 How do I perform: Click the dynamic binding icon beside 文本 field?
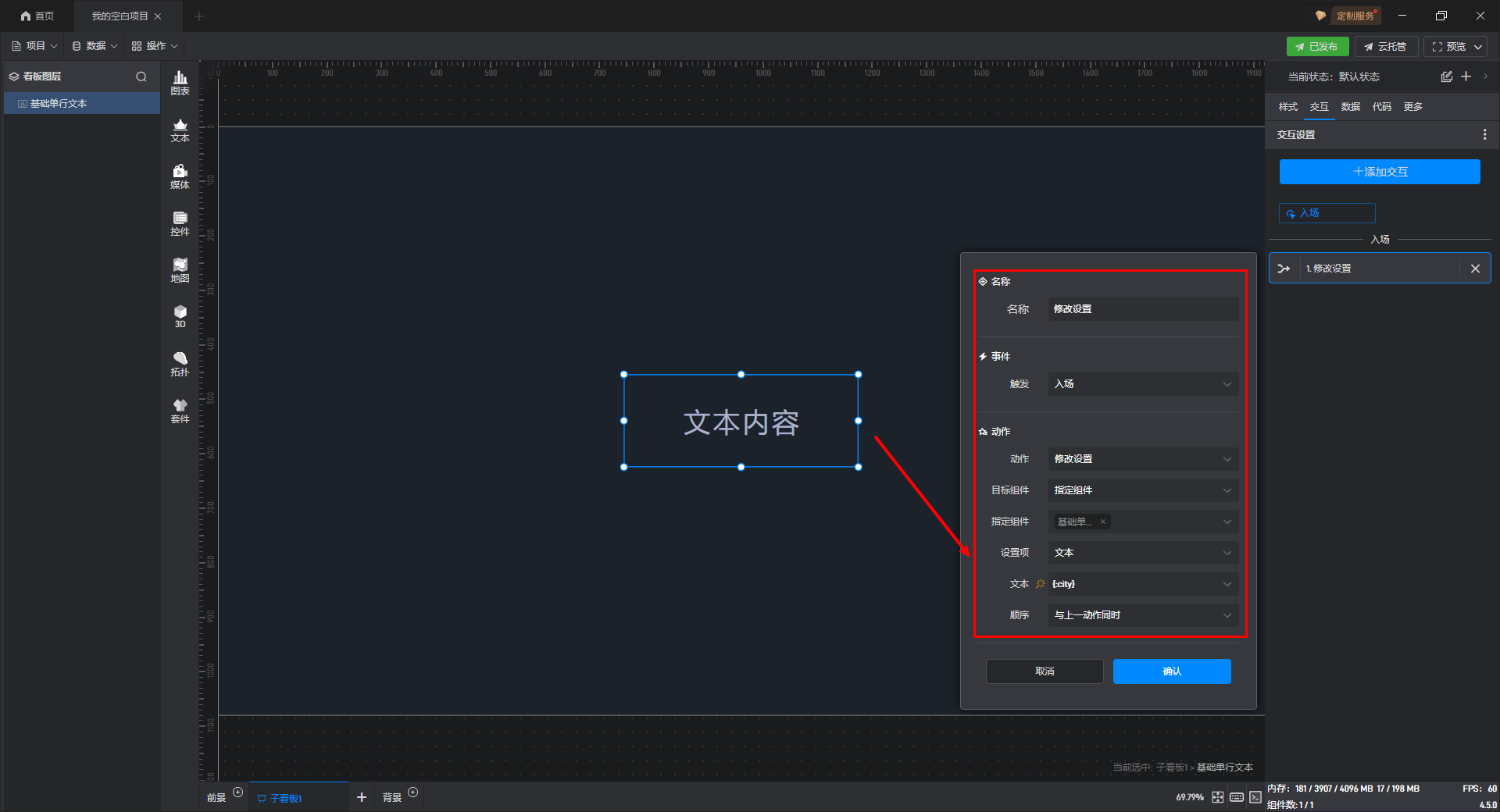1040,584
